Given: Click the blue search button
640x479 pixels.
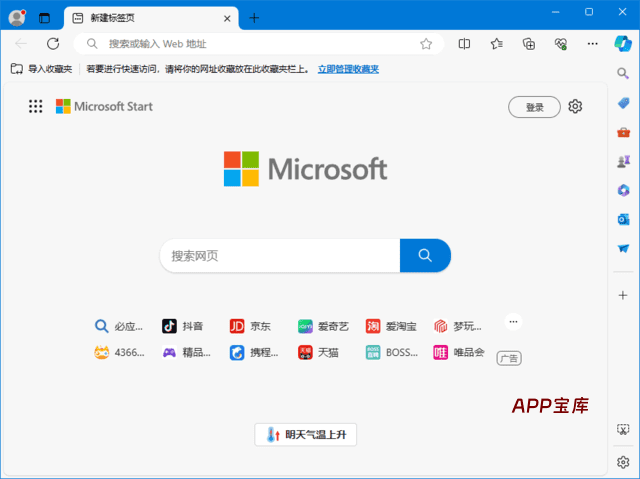Looking at the screenshot, I should (425, 255).
